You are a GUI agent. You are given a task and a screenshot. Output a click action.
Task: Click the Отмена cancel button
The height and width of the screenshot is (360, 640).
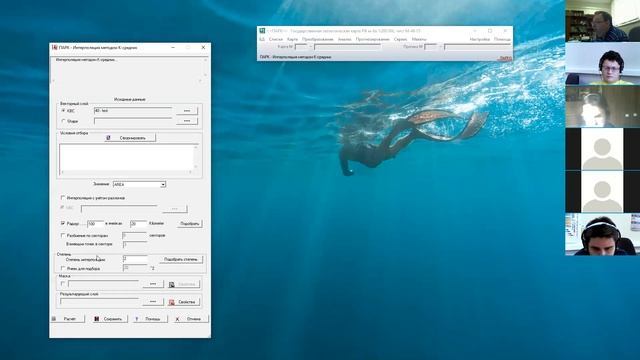tap(190, 319)
